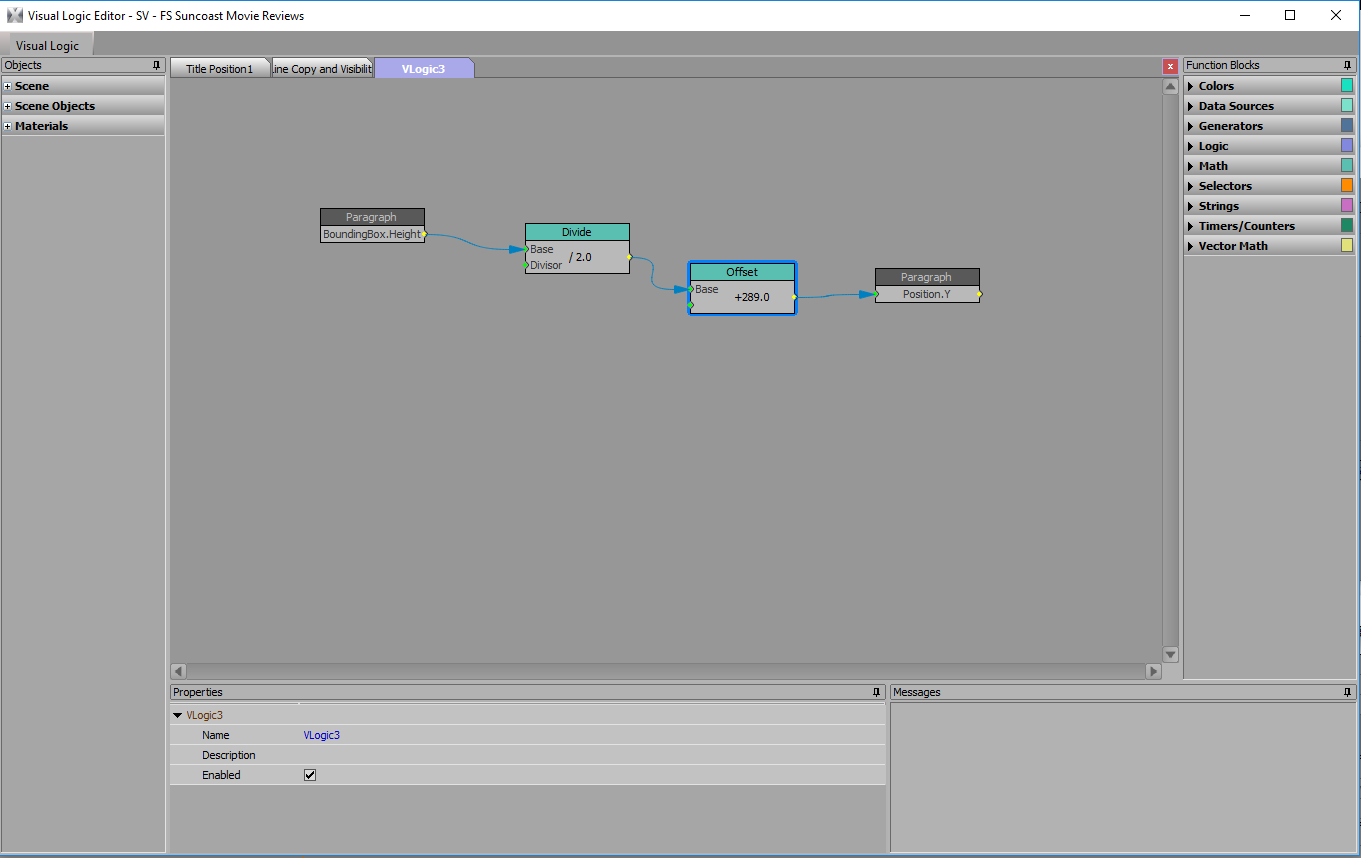Select the Divide node header
The width and height of the screenshot is (1361, 858).
click(577, 232)
